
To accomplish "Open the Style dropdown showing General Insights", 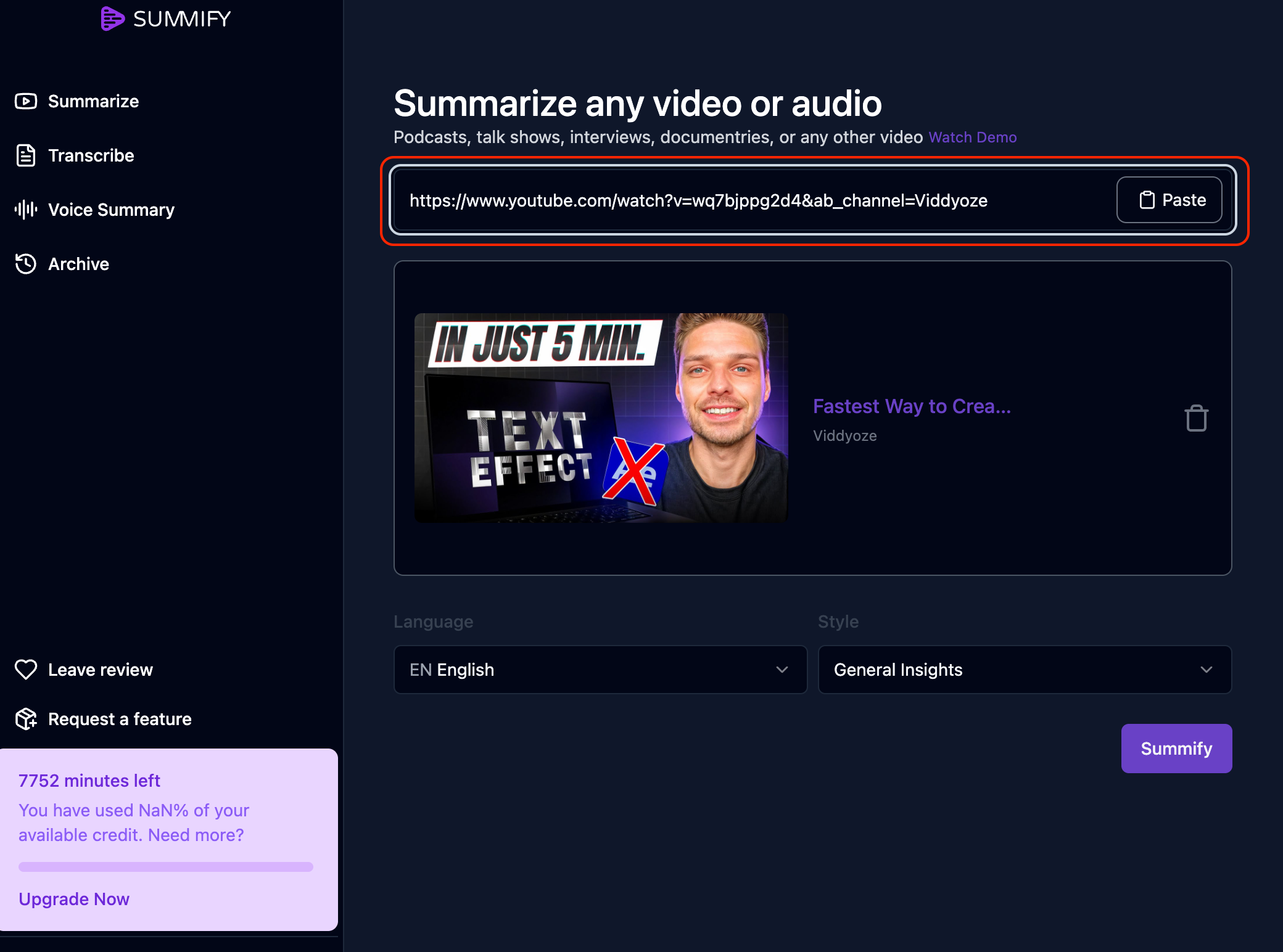I will [x=1025, y=670].
